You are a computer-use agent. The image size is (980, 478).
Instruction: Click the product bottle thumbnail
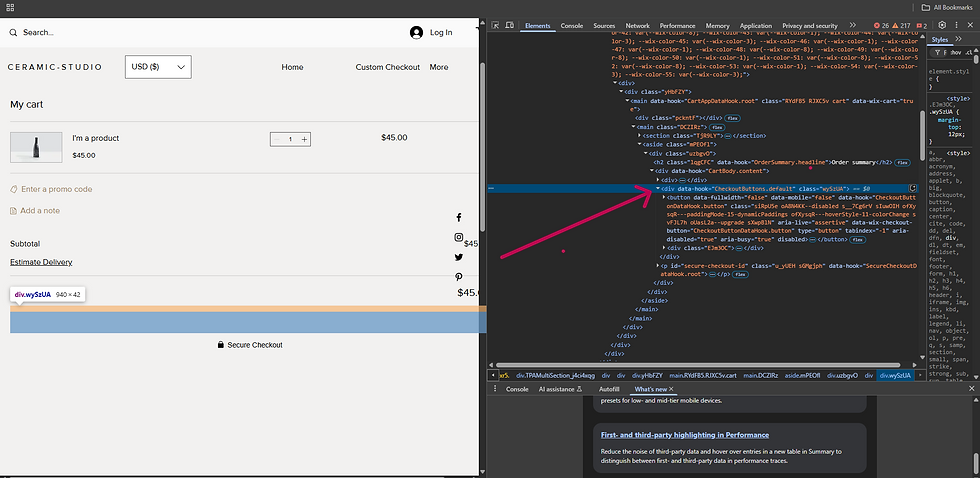click(36, 147)
